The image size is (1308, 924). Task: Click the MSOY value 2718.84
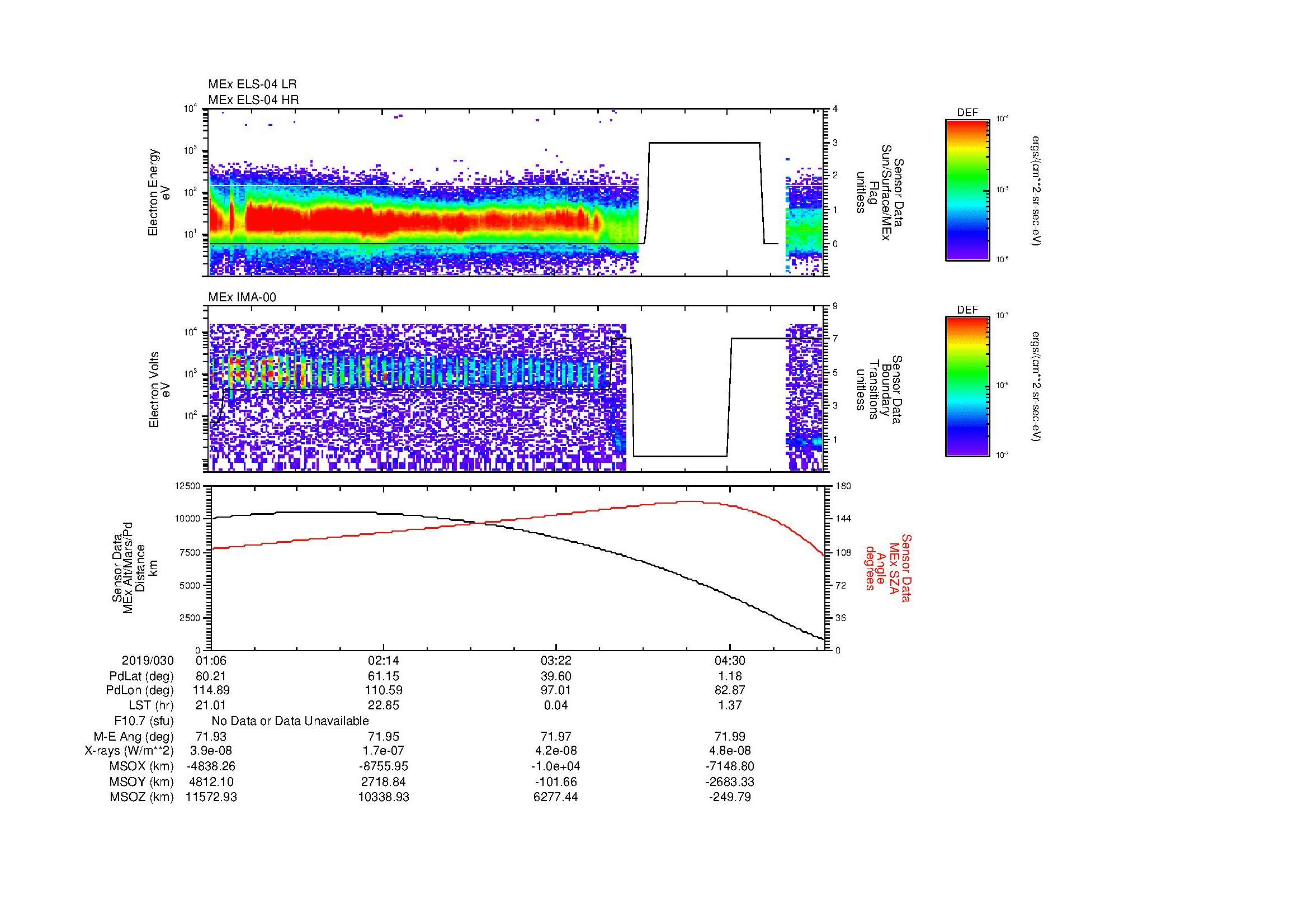384,781
